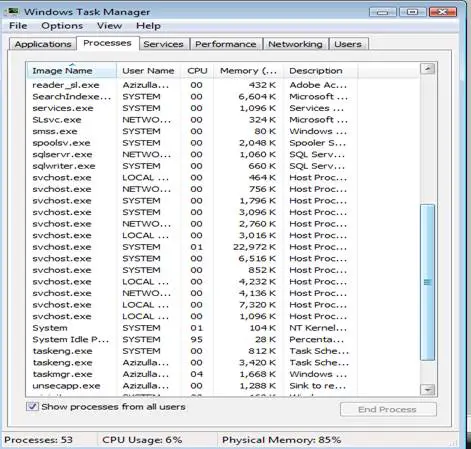471x449 pixels.
Task: Click the scrollbar up arrow
Action: pyautogui.click(x=427, y=69)
